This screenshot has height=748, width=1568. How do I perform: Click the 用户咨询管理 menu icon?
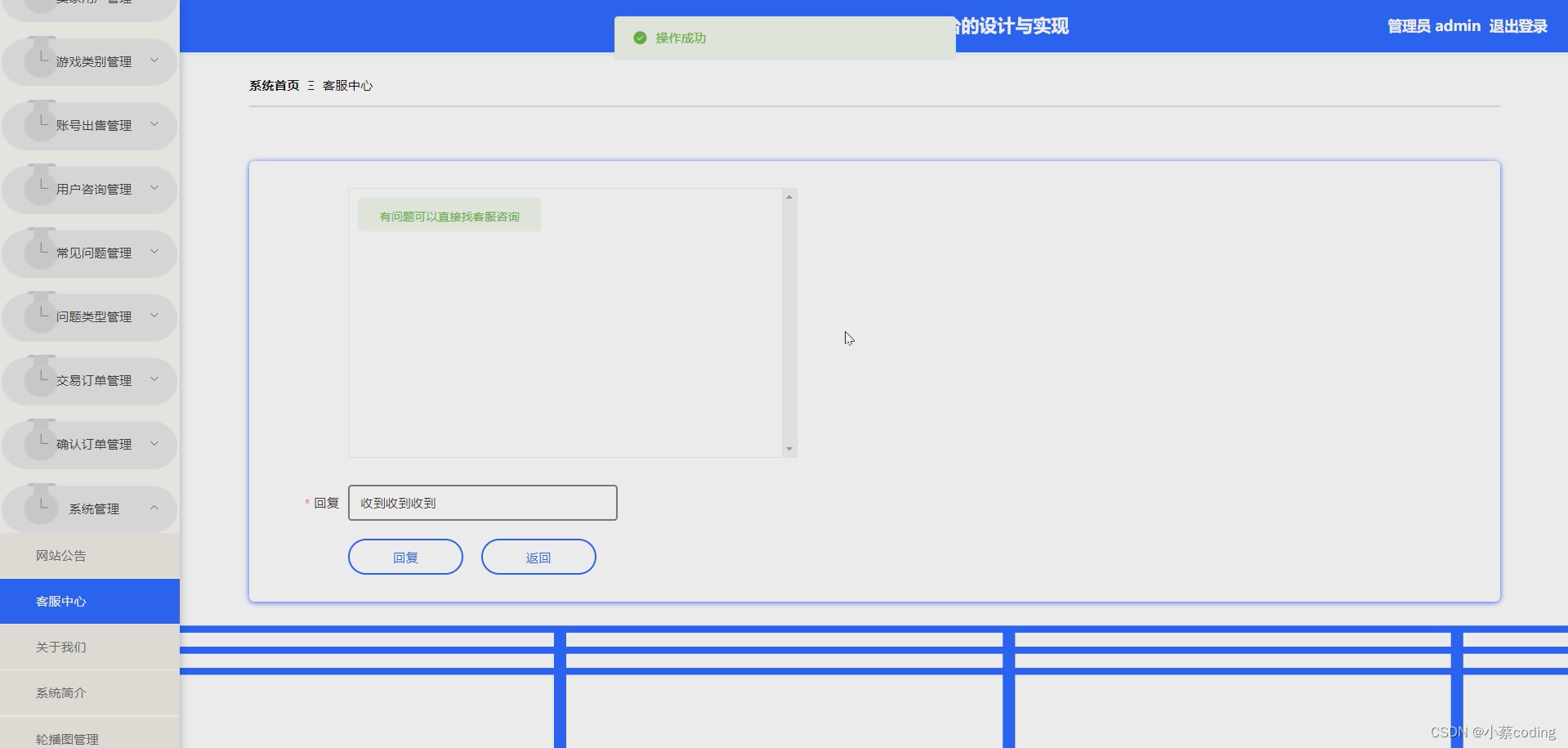coord(41,186)
